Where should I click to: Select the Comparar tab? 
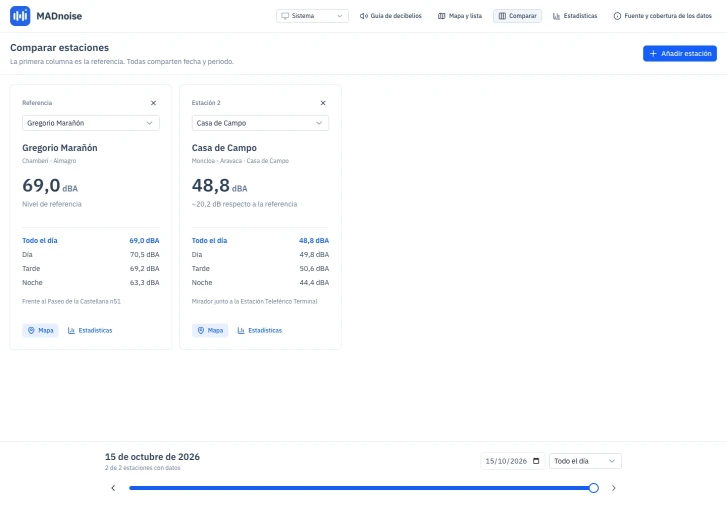(x=517, y=16)
